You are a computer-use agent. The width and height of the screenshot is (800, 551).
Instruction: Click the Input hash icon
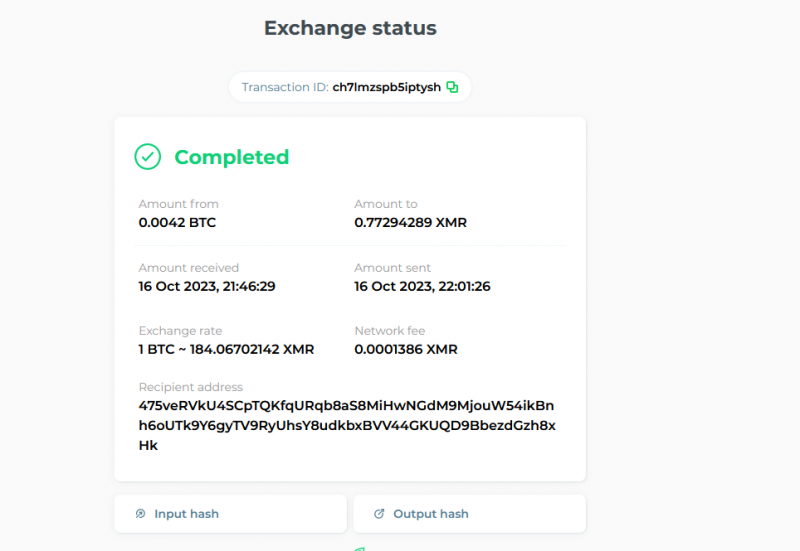(141, 514)
